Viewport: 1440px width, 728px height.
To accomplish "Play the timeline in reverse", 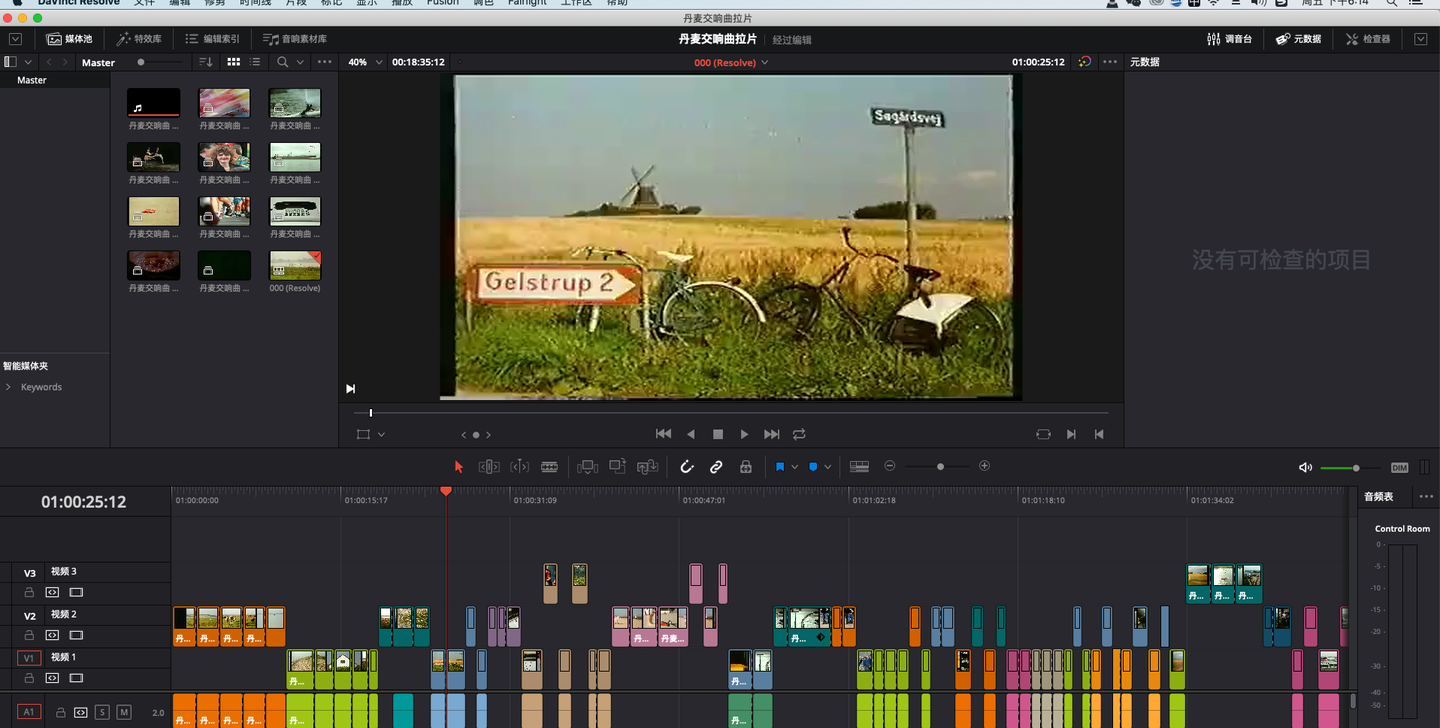I will pos(691,434).
